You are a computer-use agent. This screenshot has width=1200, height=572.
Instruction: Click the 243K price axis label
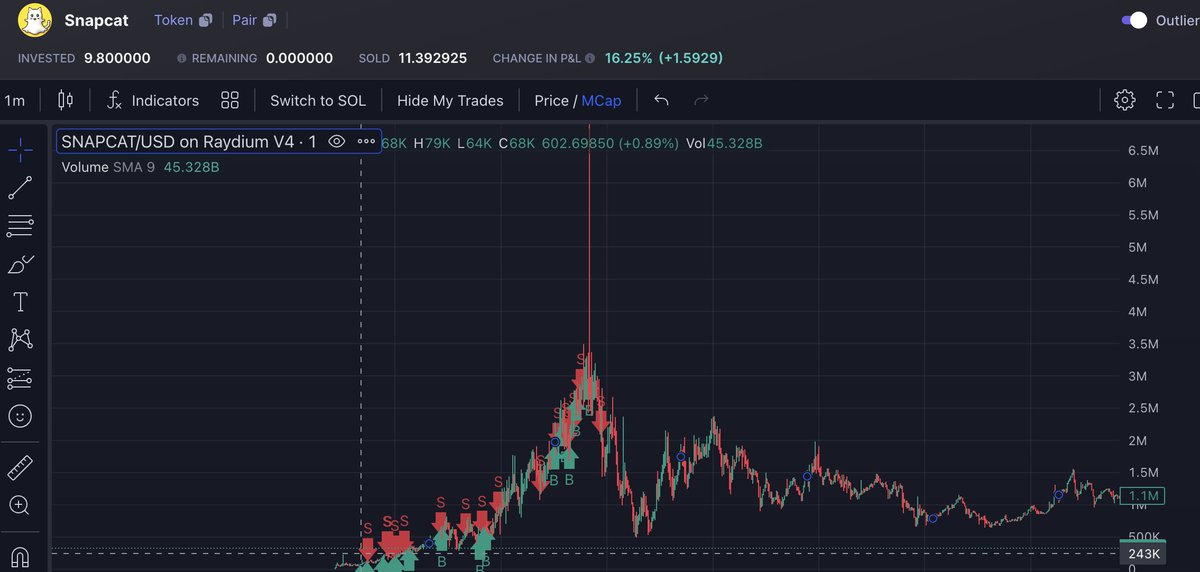click(1143, 553)
